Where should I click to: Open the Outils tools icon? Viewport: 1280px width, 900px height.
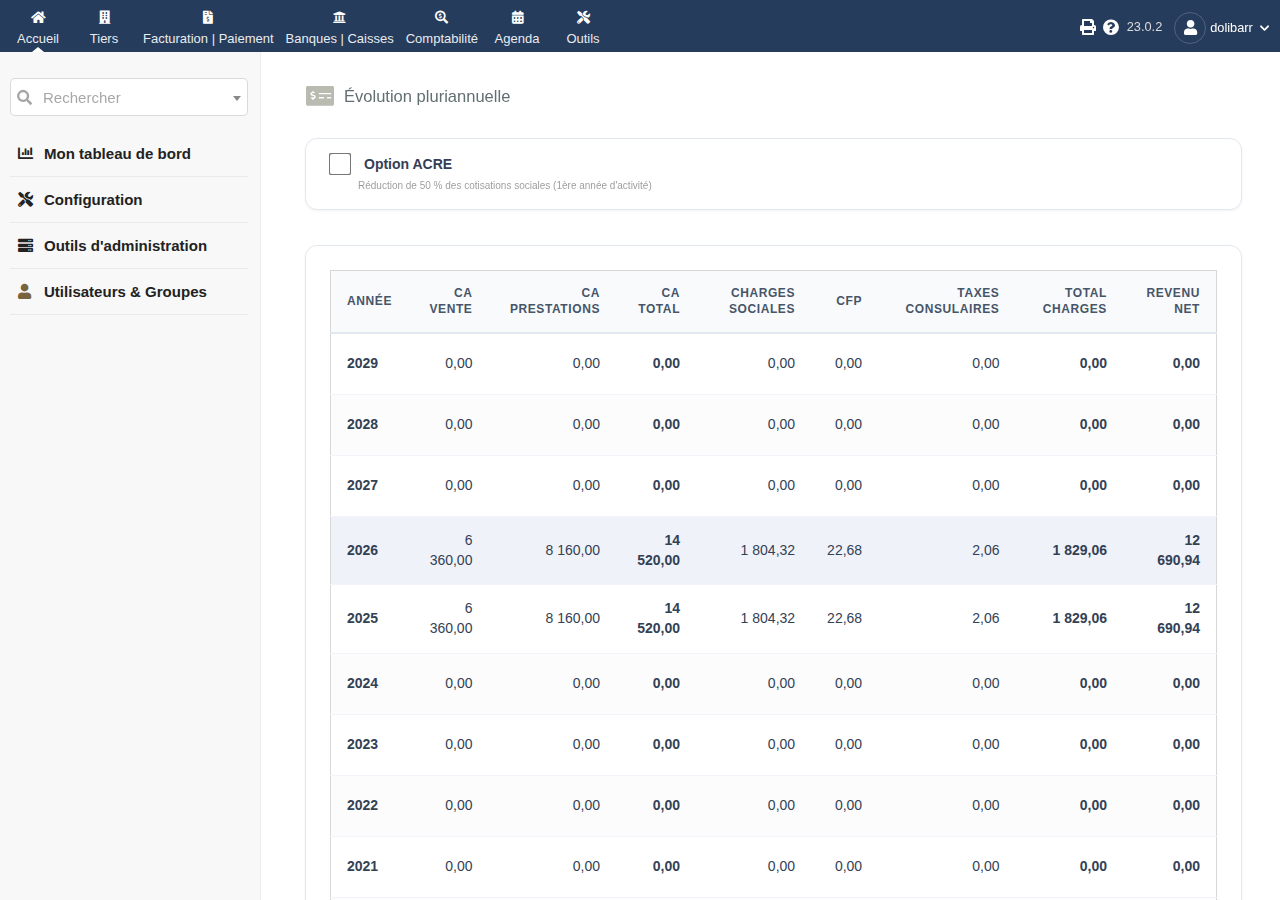click(x=584, y=17)
